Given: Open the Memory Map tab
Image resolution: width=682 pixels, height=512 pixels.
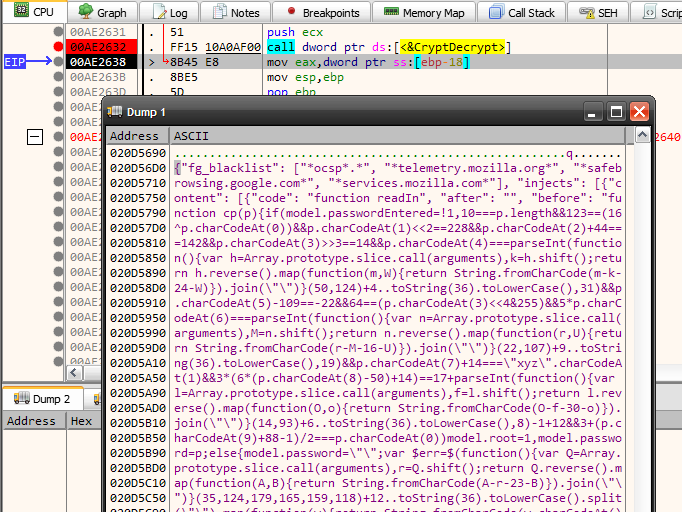Looking at the screenshot, I should pyautogui.click(x=424, y=13).
